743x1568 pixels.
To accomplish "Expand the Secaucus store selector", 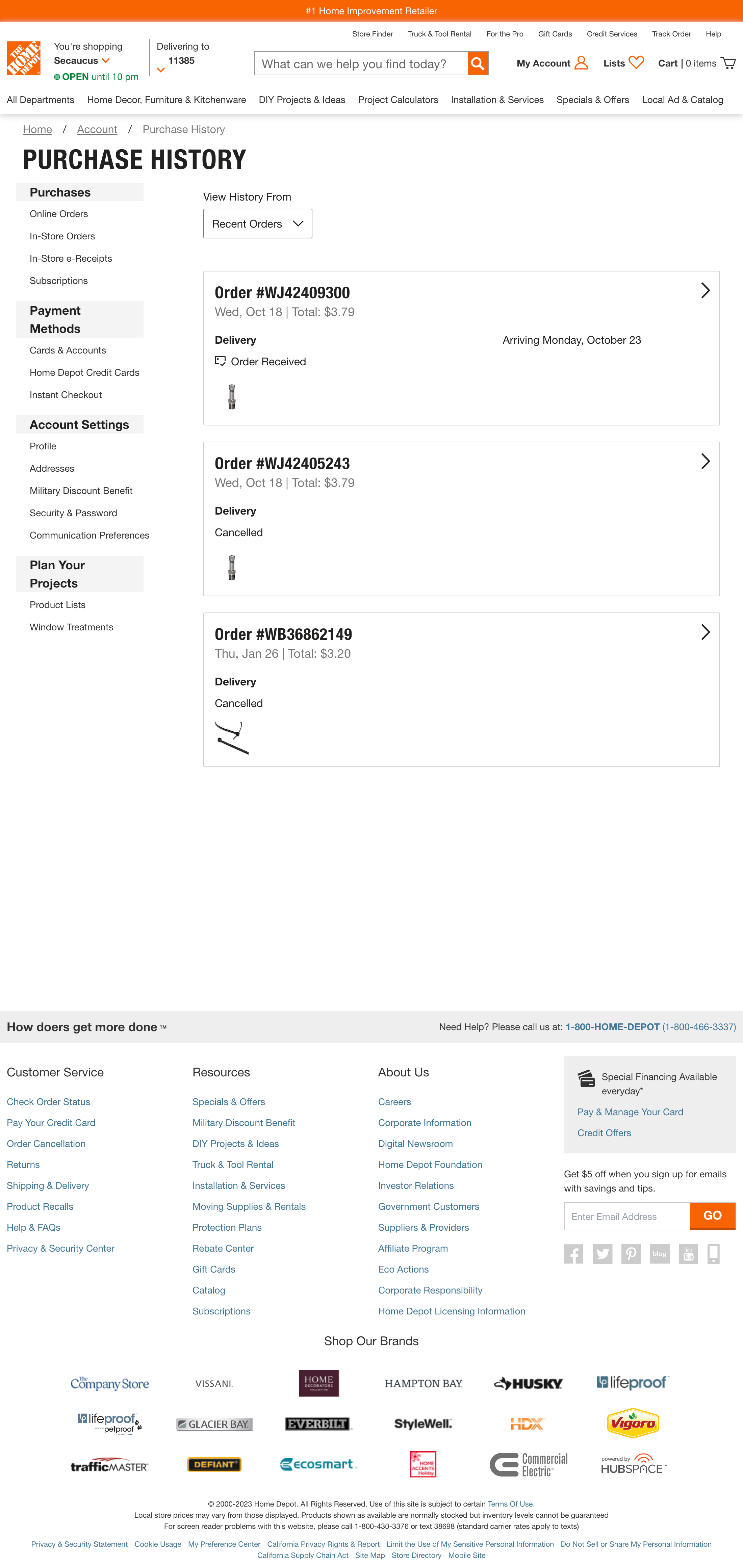I will tap(106, 61).
